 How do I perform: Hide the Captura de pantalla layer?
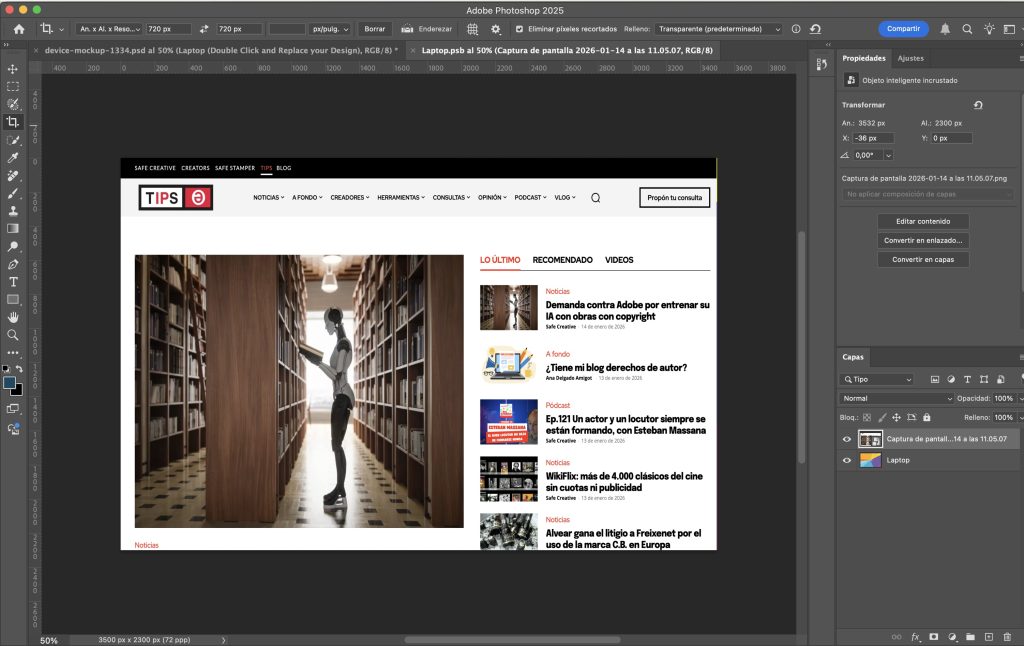click(847, 439)
